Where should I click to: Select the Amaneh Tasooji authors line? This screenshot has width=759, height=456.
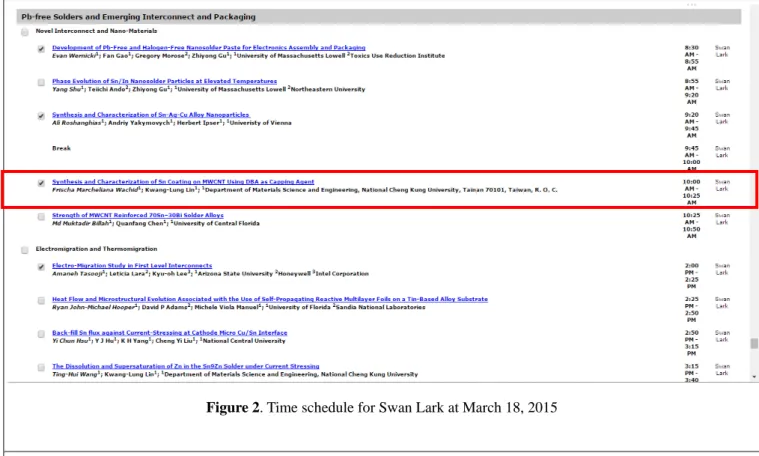pyautogui.click(x=211, y=274)
